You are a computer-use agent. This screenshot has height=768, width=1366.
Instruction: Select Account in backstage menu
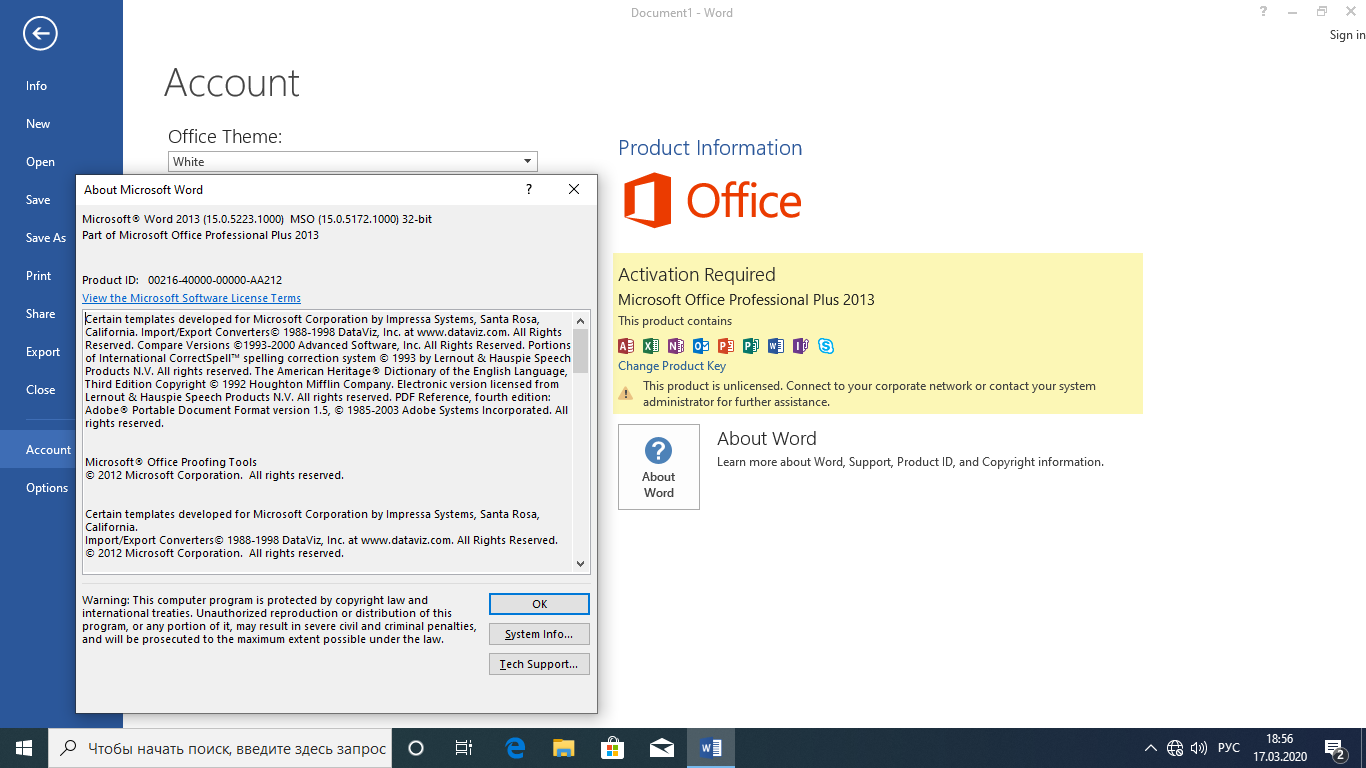pos(38,450)
